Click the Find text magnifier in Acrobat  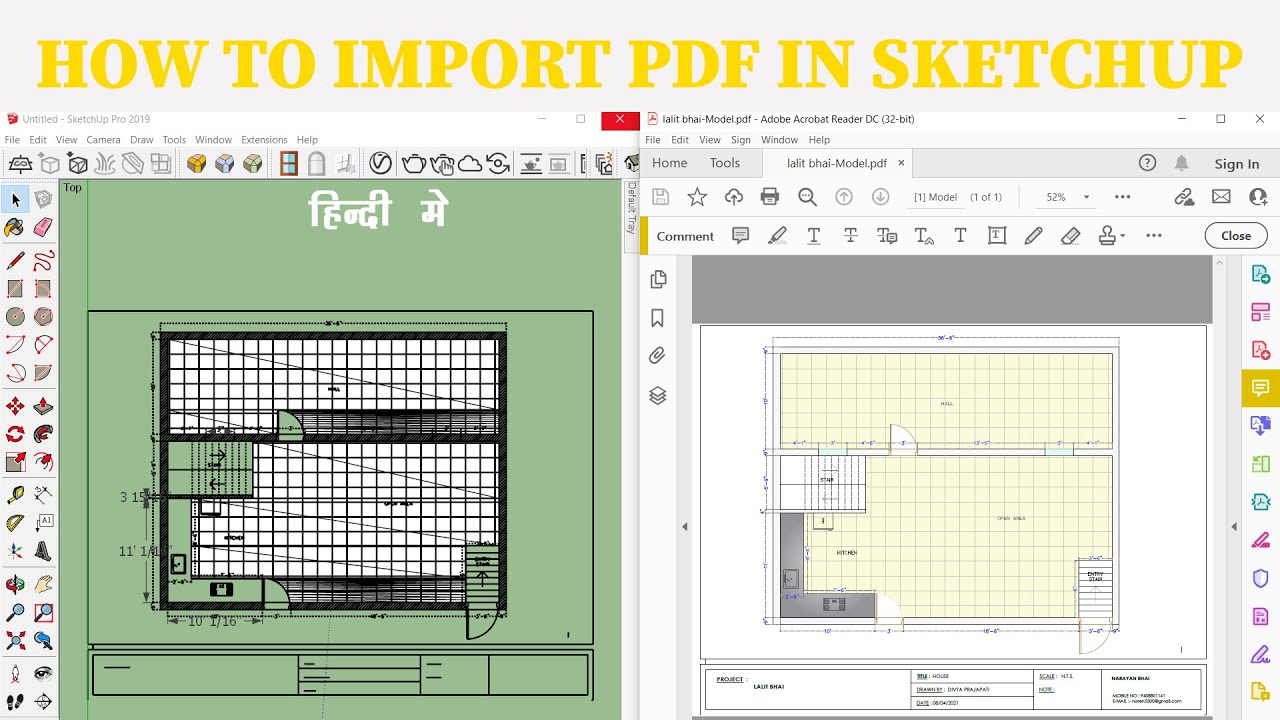(807, 197)
